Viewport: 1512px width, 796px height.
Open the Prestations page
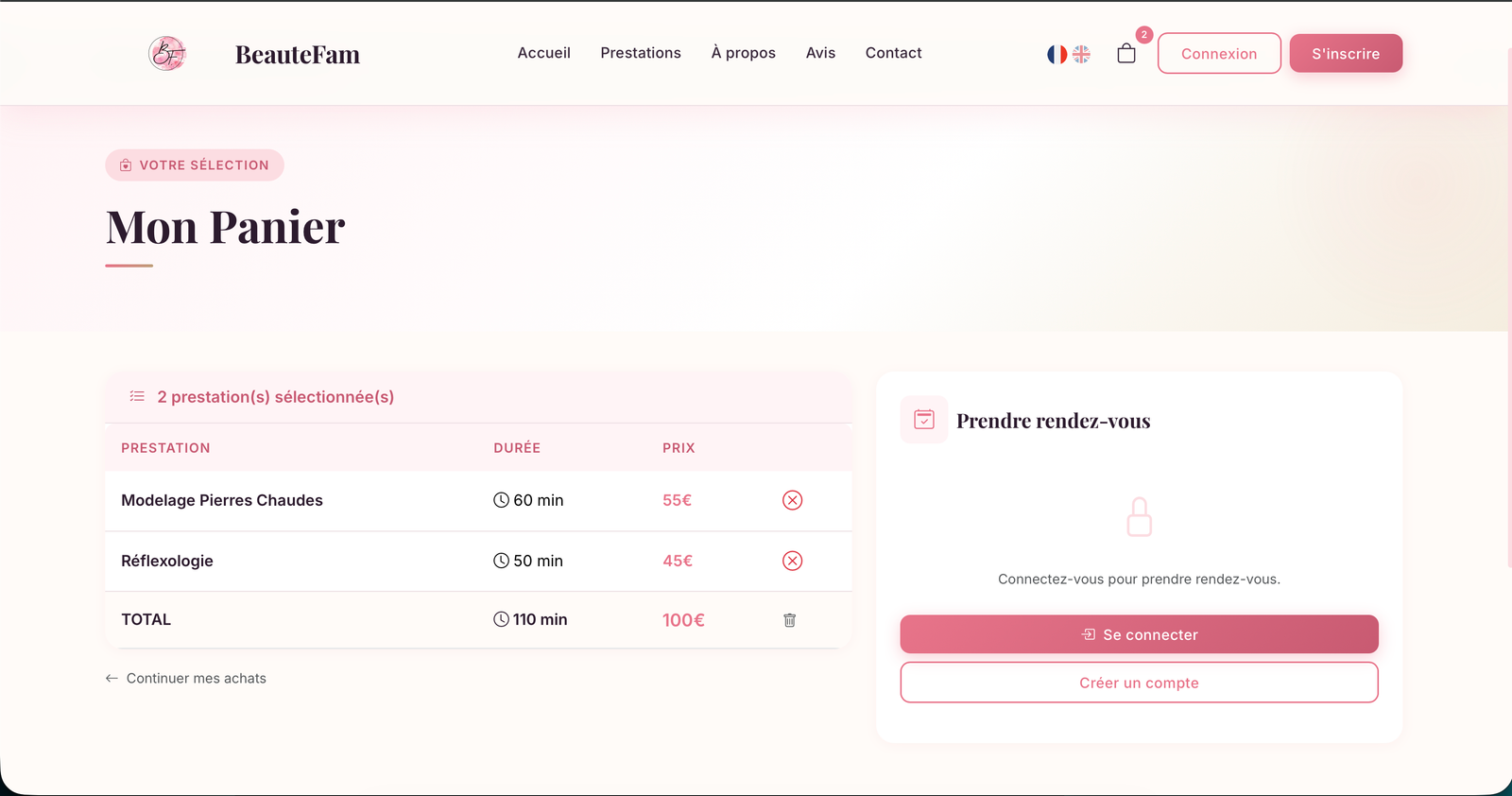coord(641,53)
